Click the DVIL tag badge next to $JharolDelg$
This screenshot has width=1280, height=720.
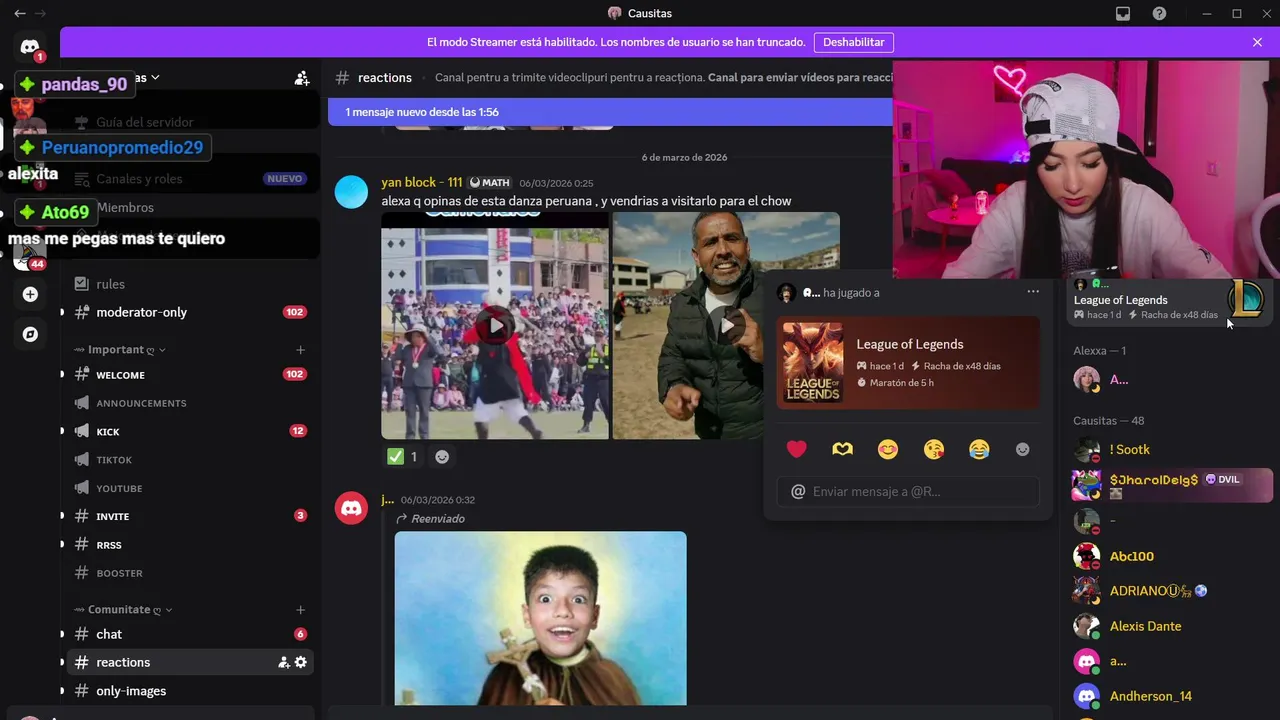click(x=1222, y=480)
